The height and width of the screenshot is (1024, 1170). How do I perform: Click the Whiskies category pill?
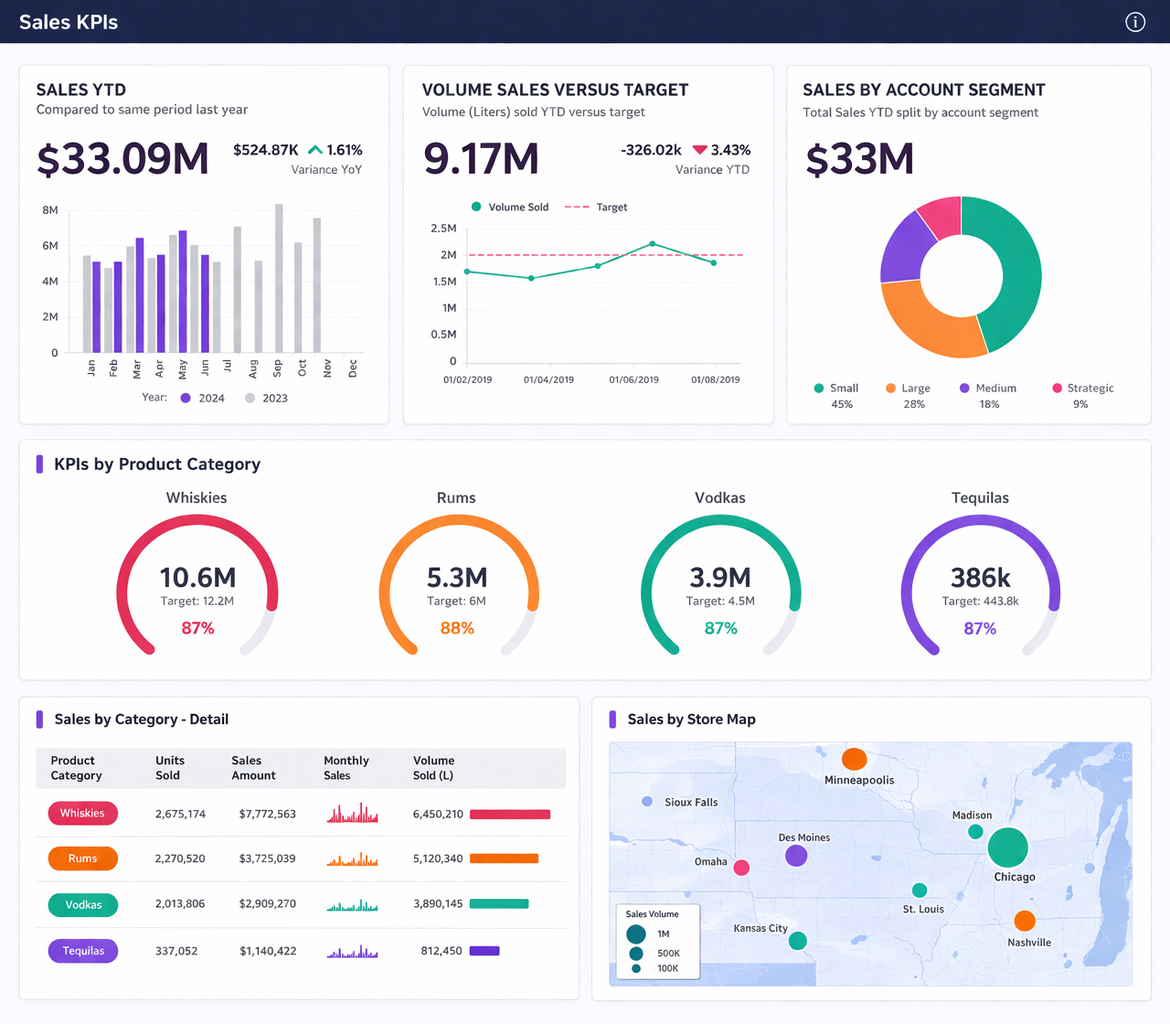83,813
